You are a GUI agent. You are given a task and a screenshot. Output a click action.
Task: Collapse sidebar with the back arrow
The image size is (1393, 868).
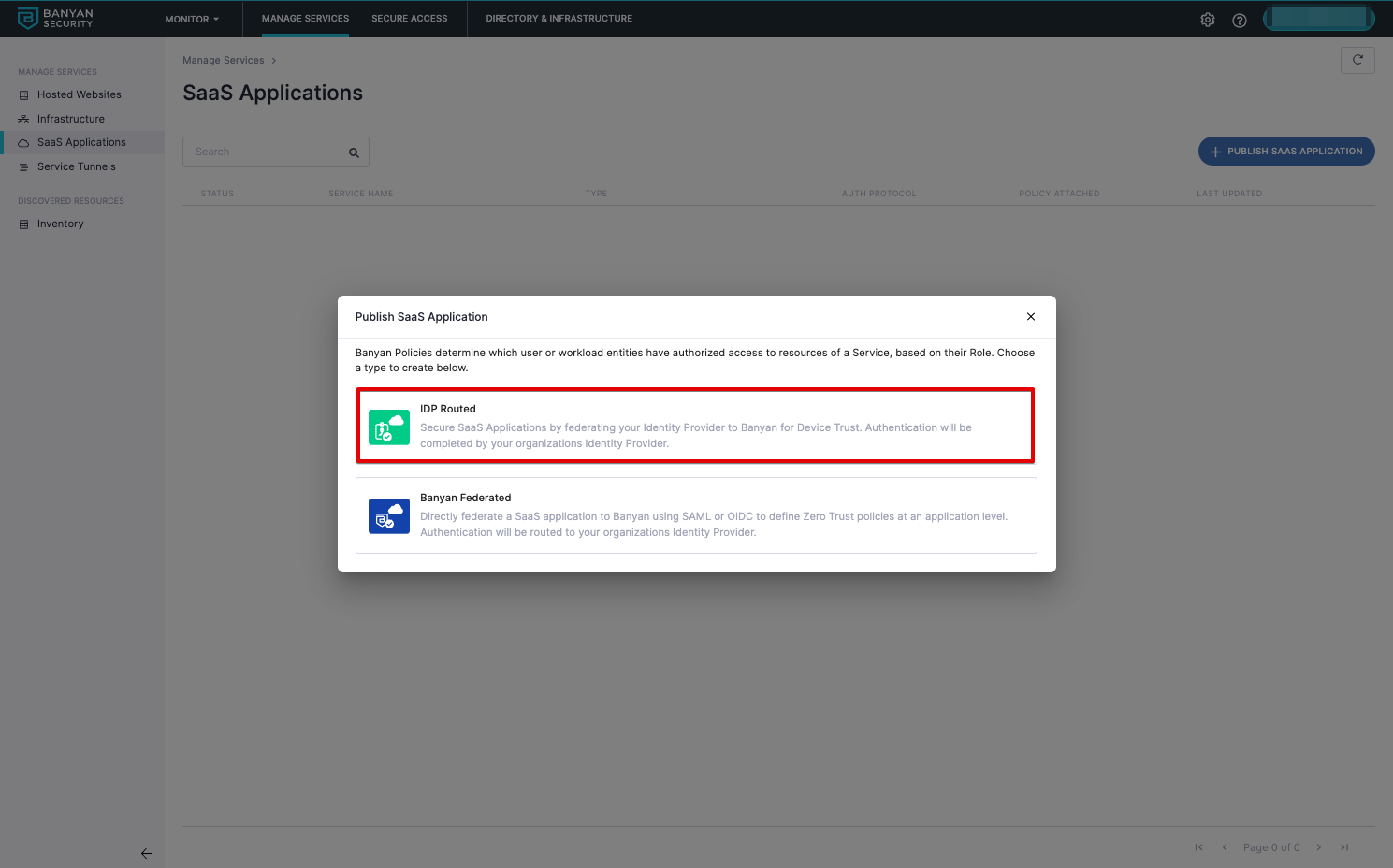(146, 853)
